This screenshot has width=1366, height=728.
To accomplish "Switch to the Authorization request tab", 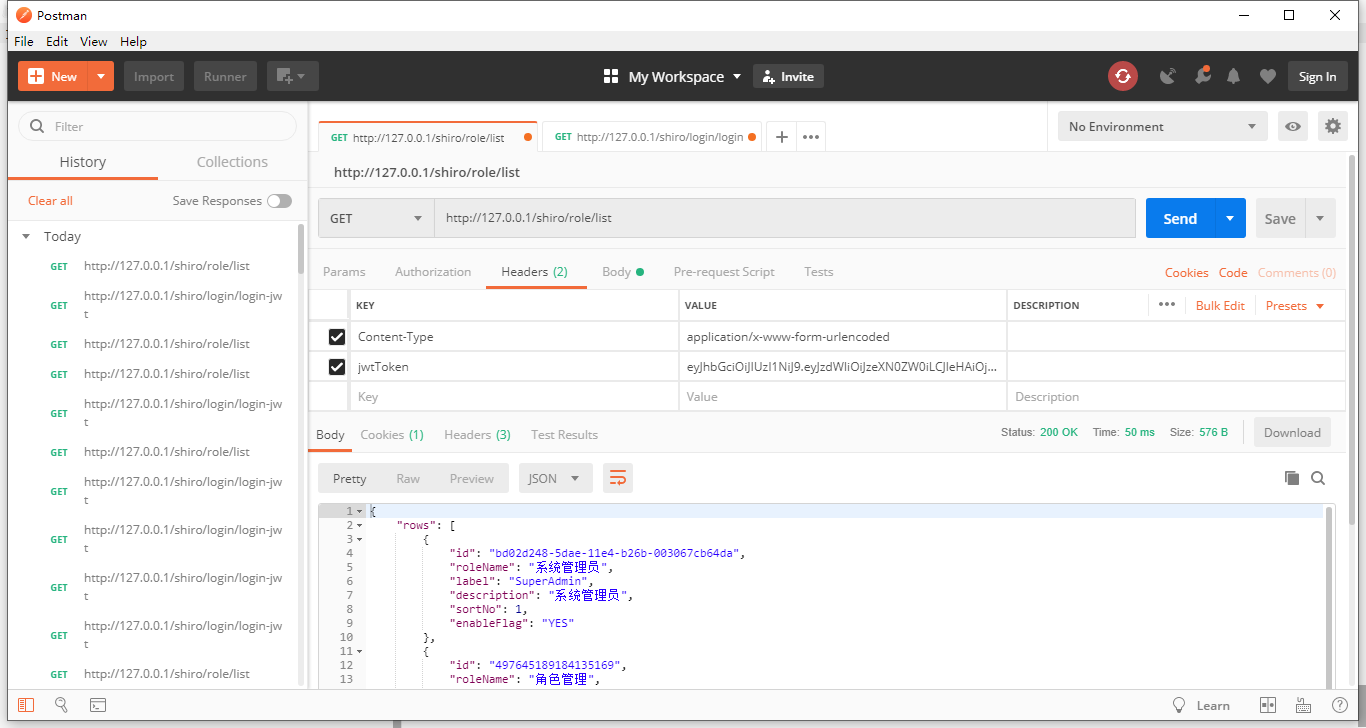I will 433,272.
